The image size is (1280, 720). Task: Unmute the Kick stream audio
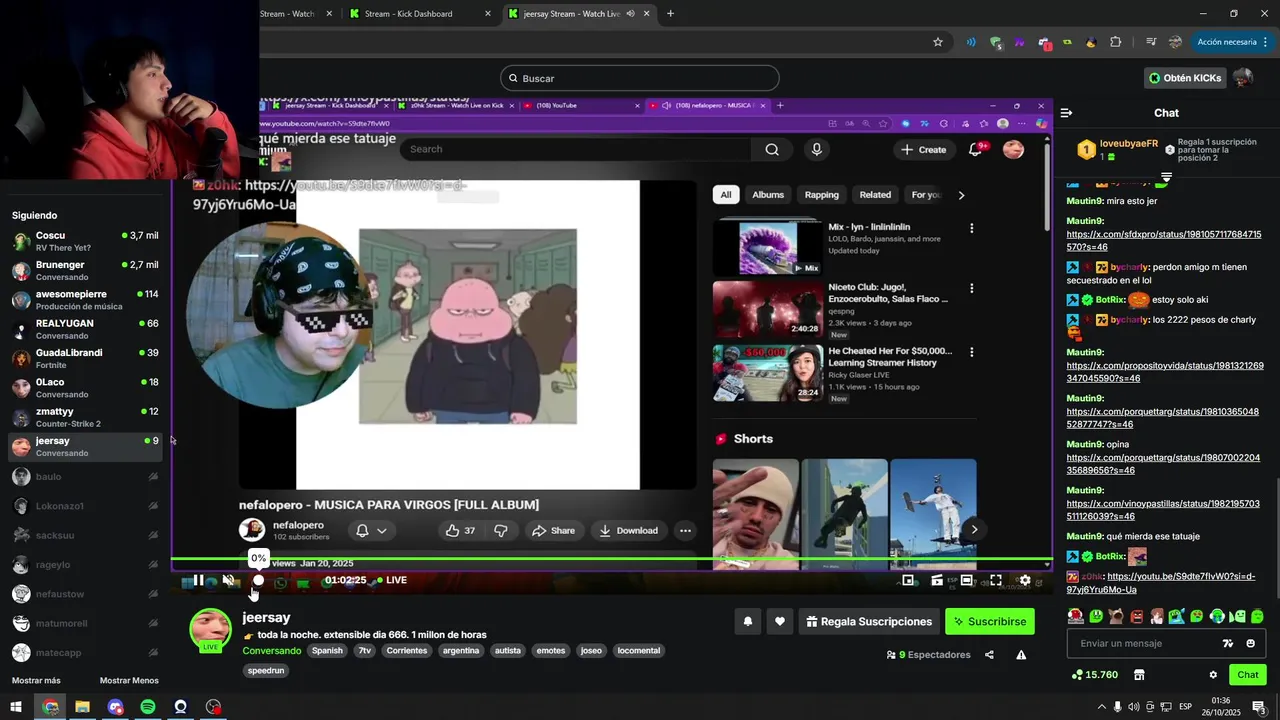click(x=228, y=580)
